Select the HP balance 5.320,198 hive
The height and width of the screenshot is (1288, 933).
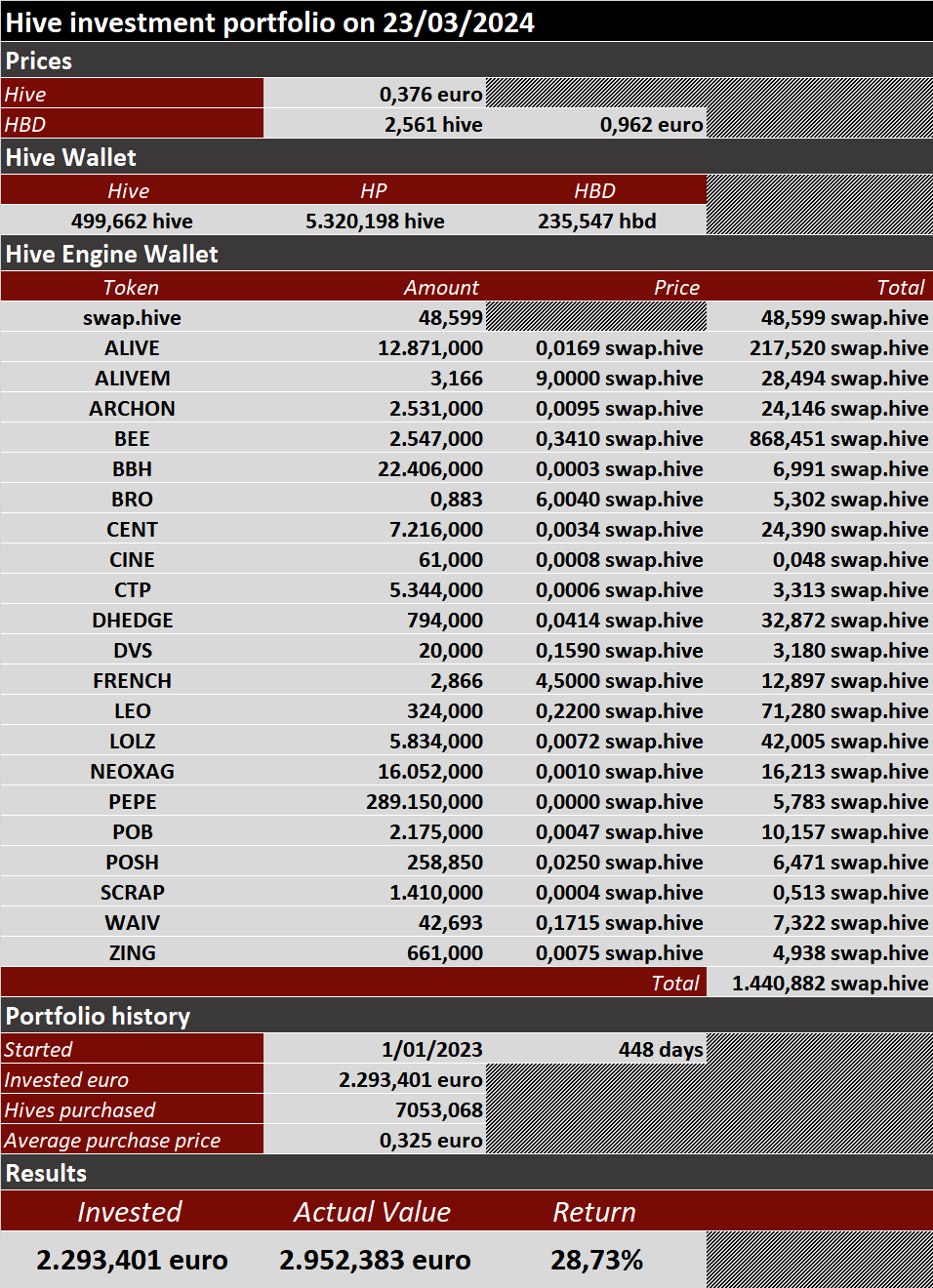click(375, 221)
